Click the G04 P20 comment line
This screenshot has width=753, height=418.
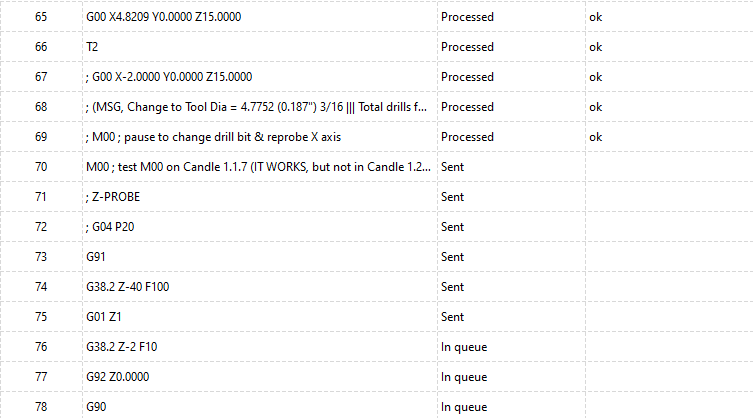click(x=110, y=227)
